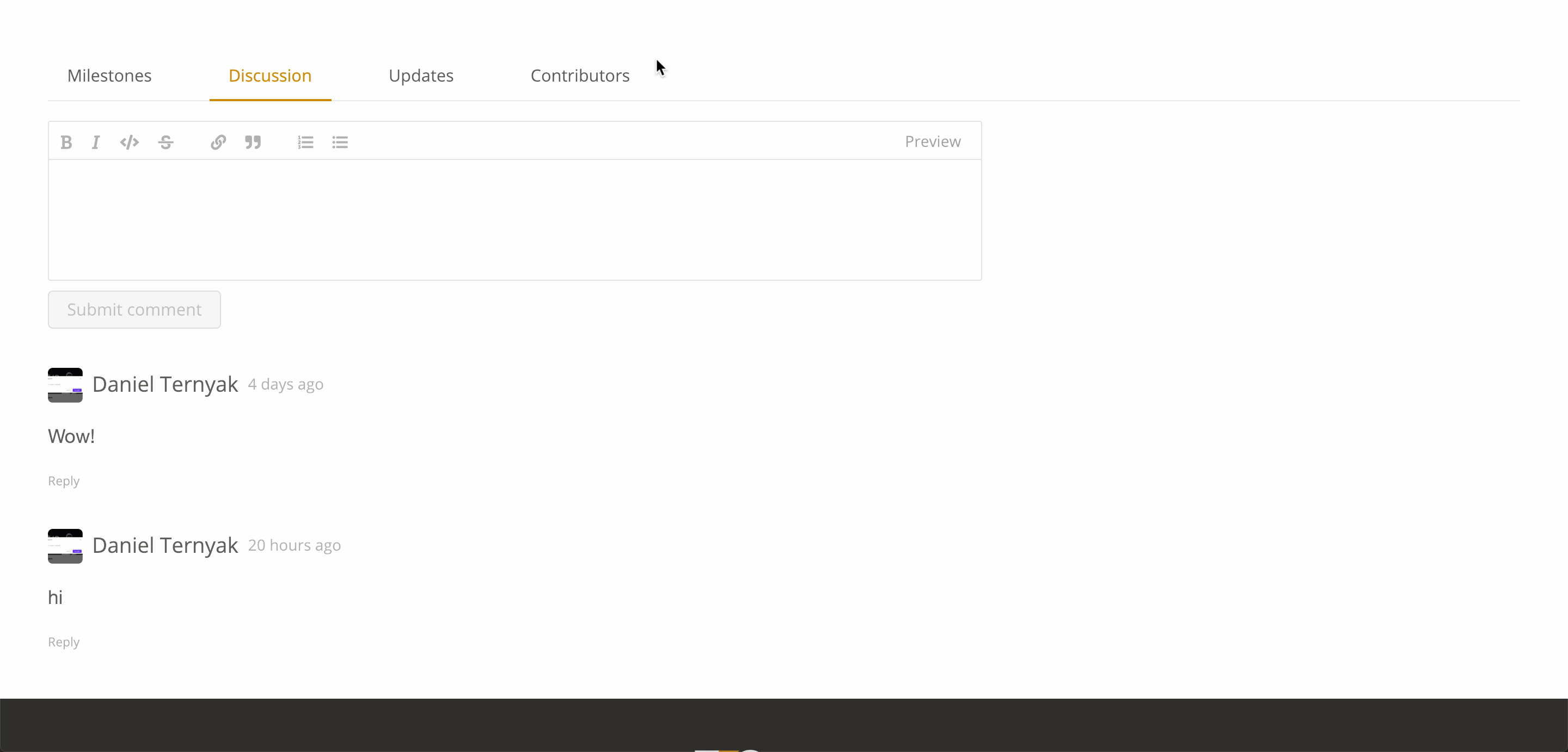Image resolution: width=1568 pixels, height=752 pixels.
Task: Reply to the "Wow!" comment
Action: tap(64, 480)
